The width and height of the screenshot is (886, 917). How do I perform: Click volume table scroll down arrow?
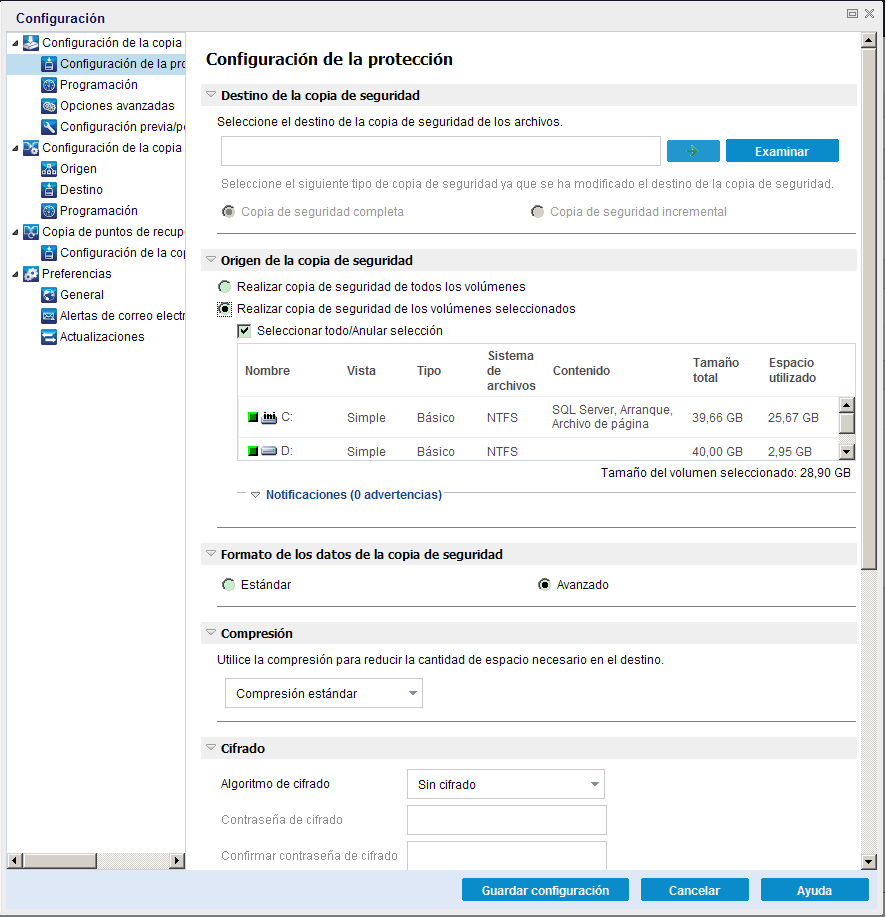(847, 451)
